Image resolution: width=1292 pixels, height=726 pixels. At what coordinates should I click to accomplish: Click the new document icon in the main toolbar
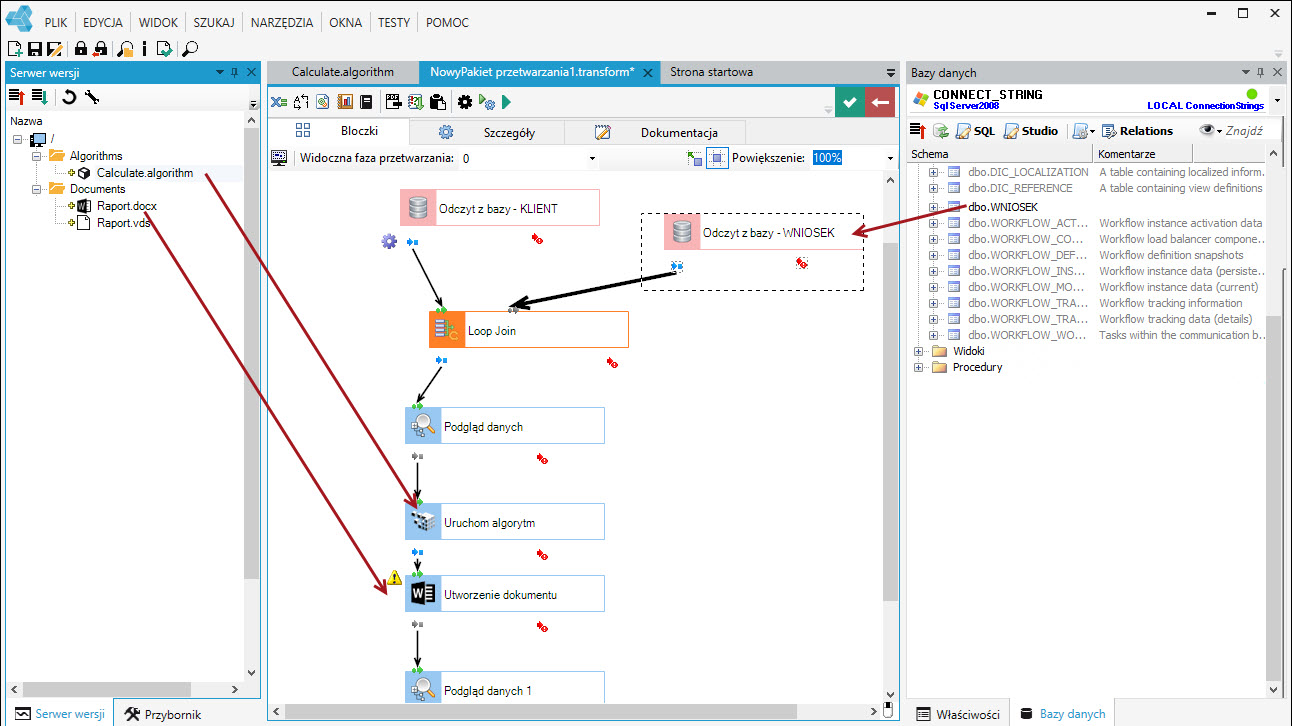[15, 48]
